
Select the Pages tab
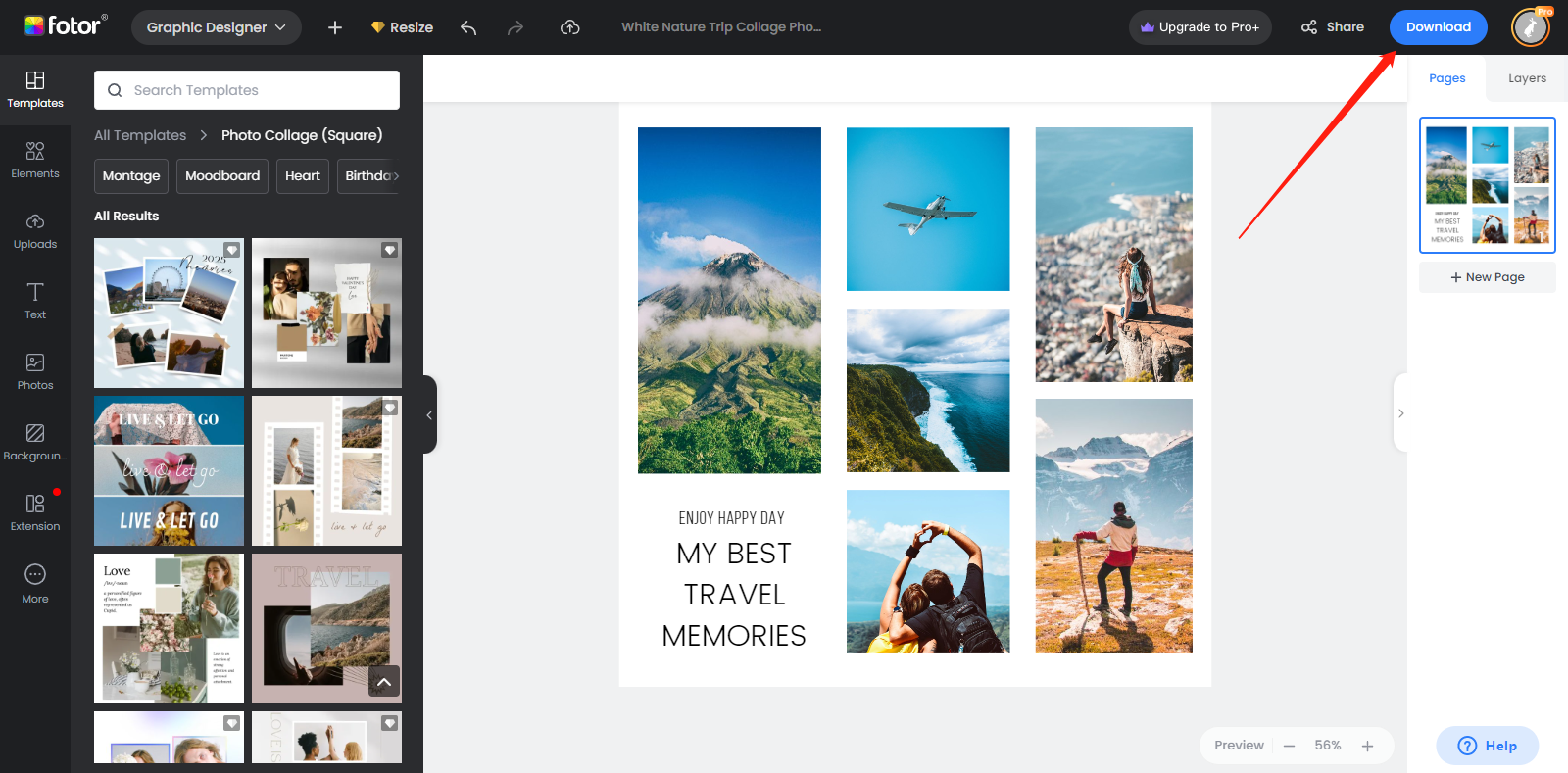coord(1446,78)
